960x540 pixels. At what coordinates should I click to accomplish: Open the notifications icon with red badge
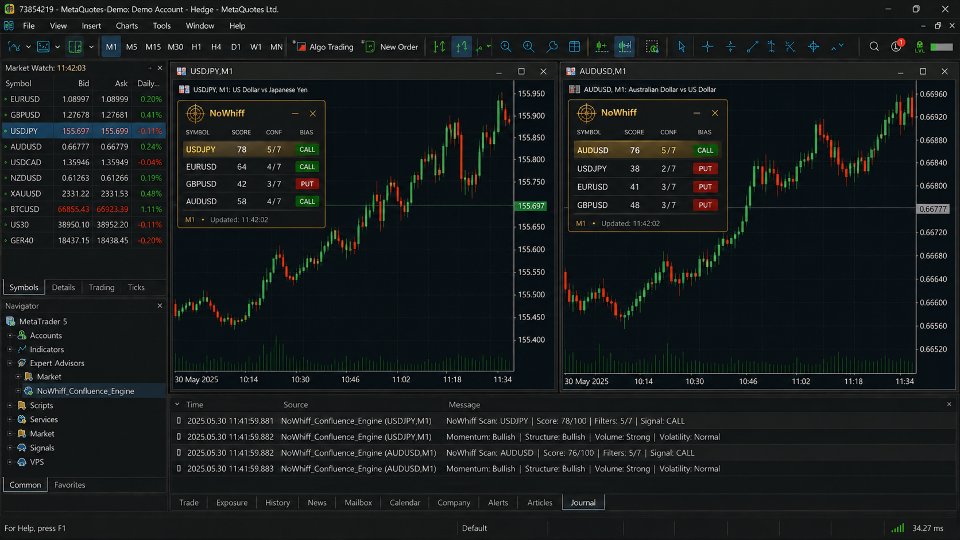coord(897,46)
